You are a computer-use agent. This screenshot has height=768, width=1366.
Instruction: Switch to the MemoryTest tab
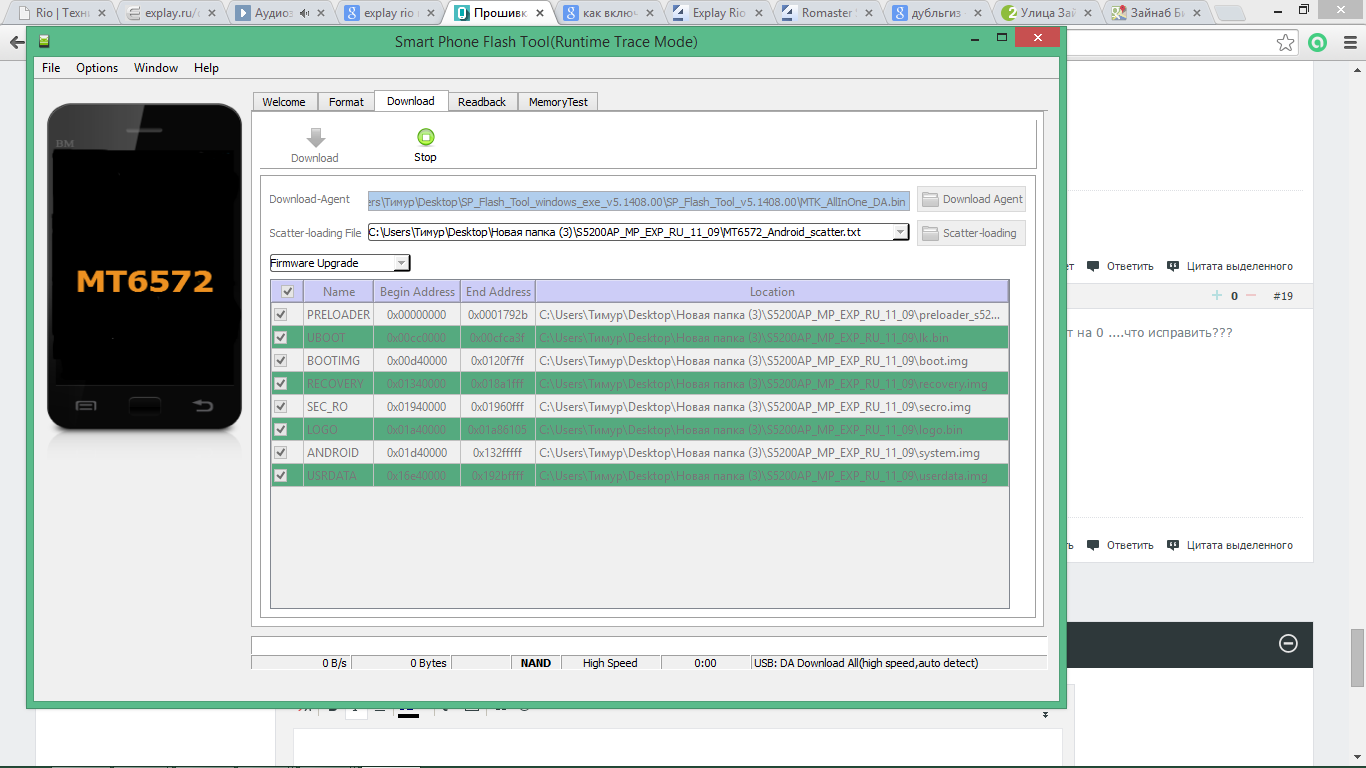(559, 102)
